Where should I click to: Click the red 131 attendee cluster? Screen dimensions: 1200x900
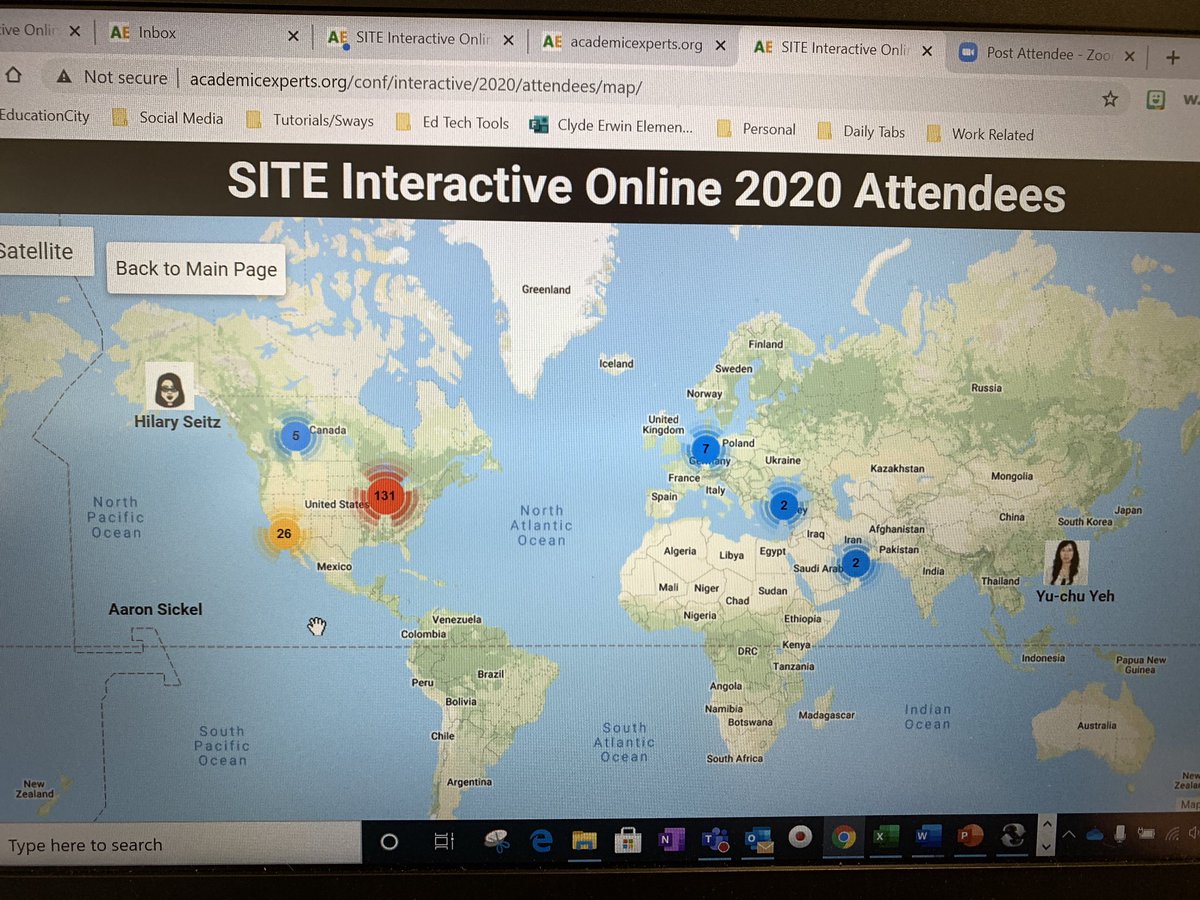(x=384, y=495)
